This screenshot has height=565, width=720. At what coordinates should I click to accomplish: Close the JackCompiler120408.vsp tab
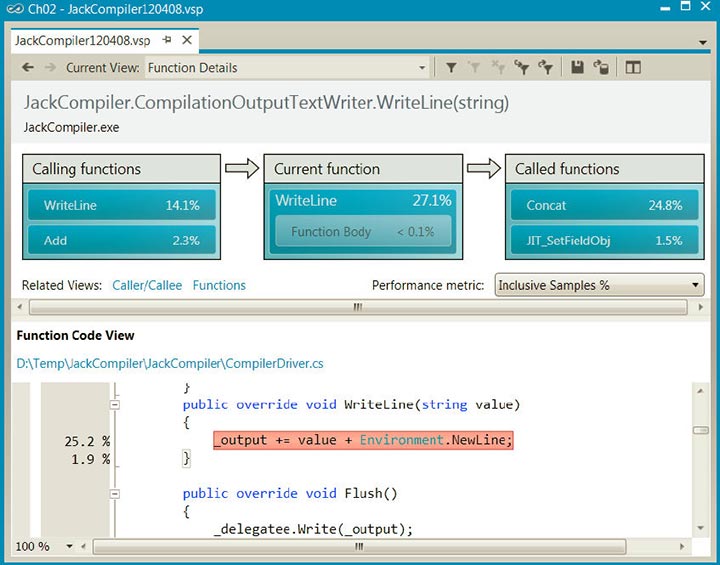(187, 41)
